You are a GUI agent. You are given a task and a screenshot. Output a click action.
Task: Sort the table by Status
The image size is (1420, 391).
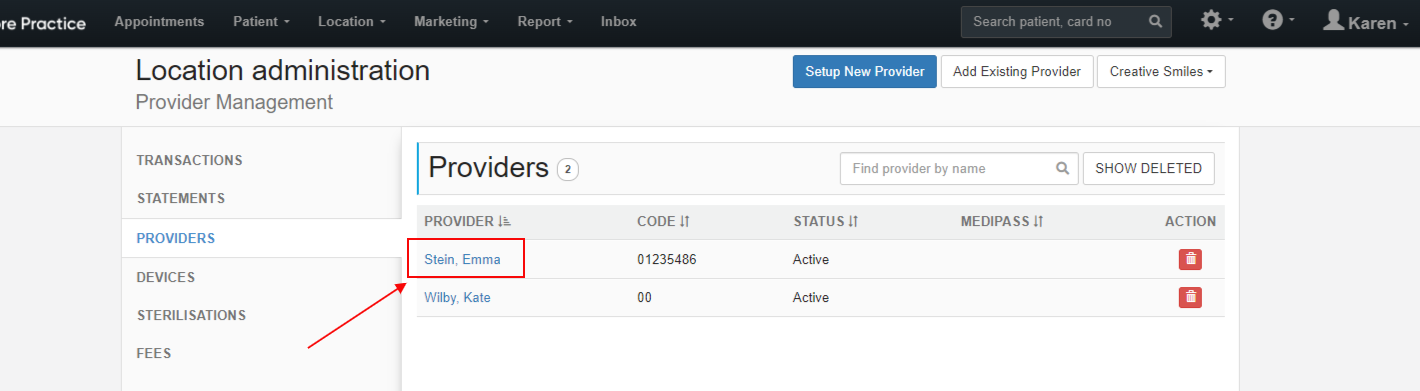point(826,221)
